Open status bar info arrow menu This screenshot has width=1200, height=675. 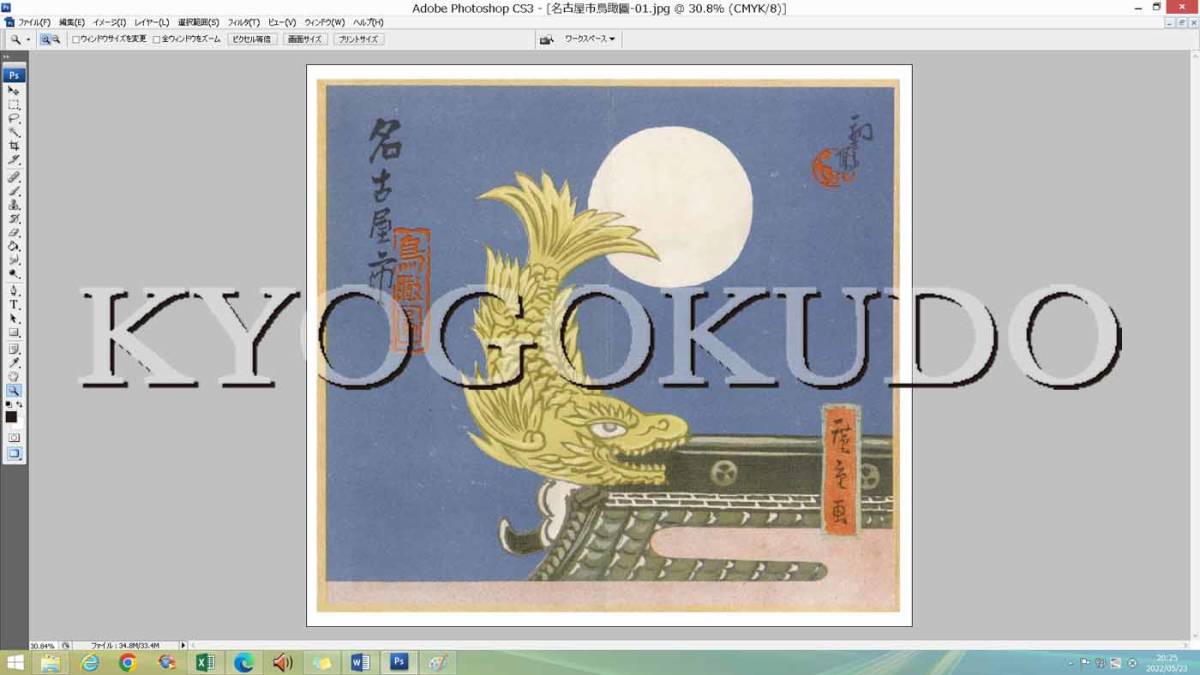(183, 645)
